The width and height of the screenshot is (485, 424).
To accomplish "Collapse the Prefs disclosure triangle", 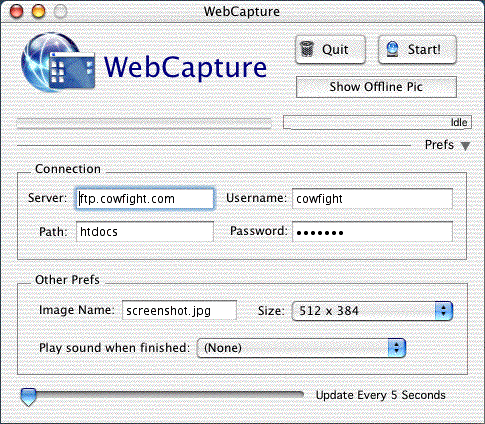I will click(x=465, y=146).
